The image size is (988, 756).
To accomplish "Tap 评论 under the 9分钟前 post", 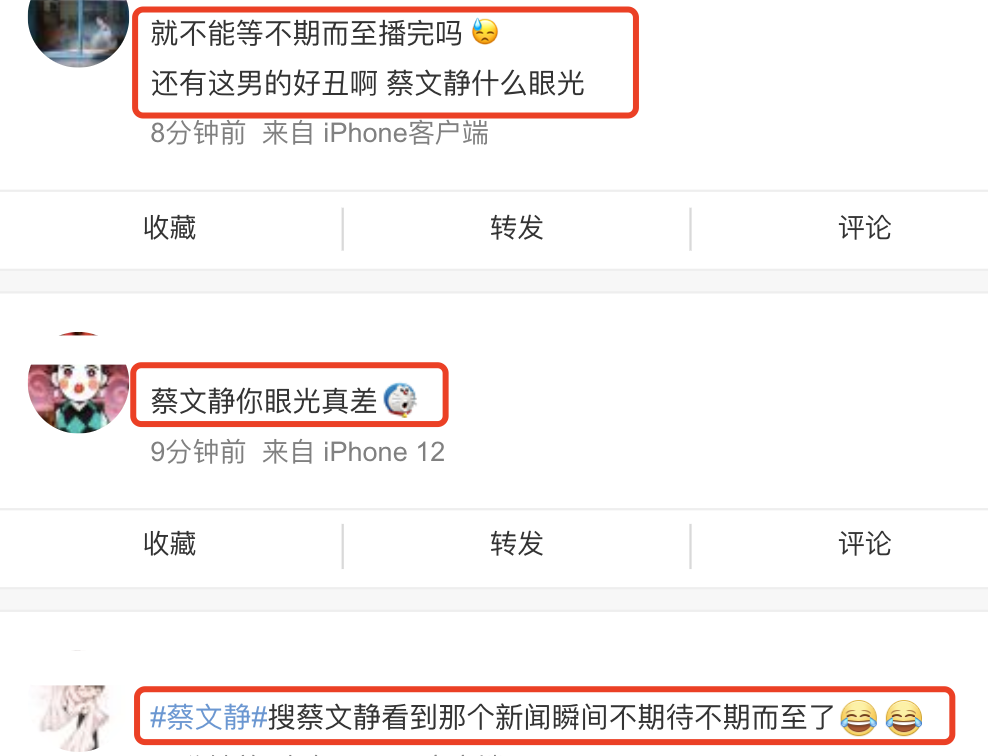I will coord(864,544).
